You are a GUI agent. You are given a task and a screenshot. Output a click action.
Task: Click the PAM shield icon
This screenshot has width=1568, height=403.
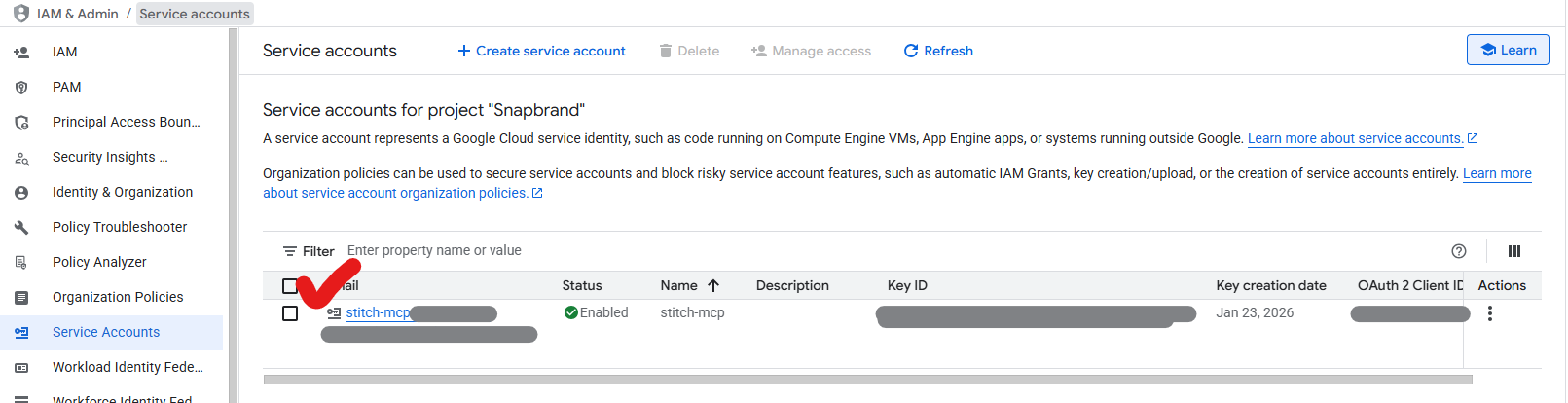pos(21,88)
